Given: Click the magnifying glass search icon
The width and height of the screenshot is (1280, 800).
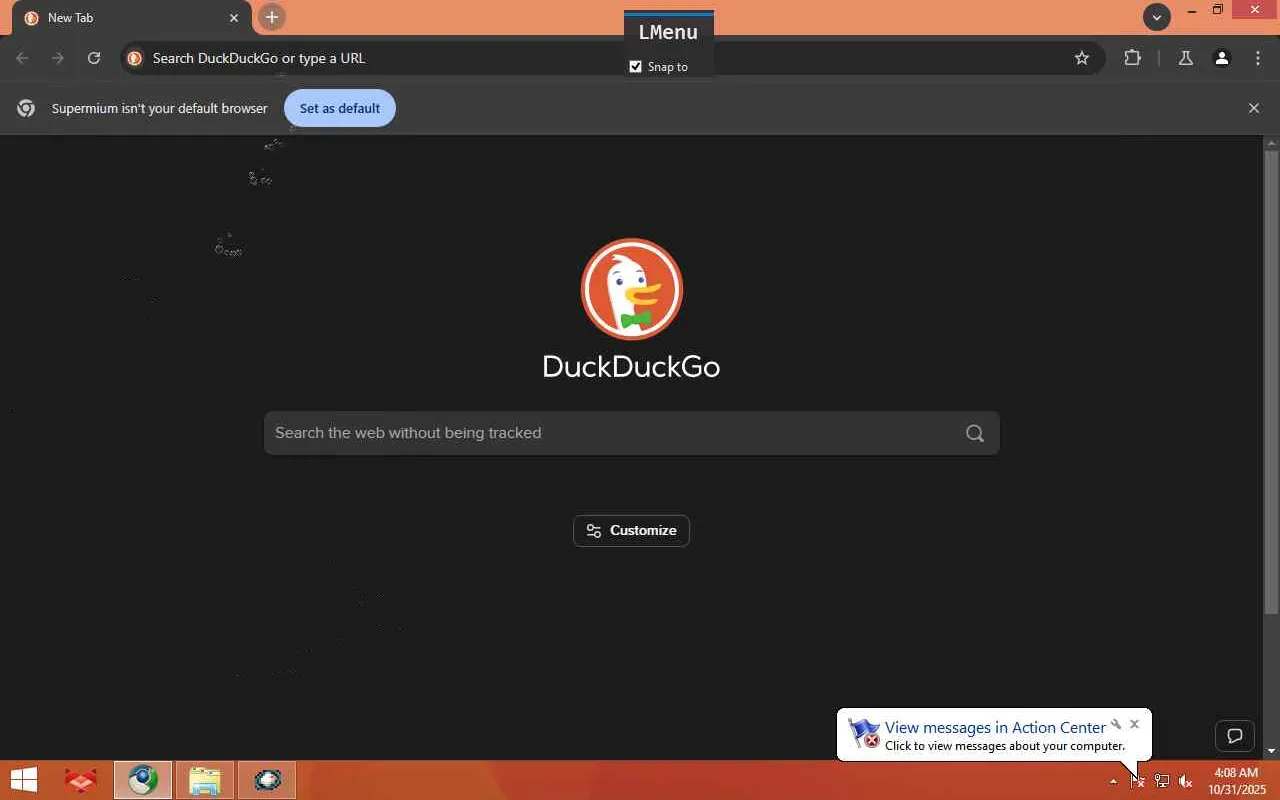Looking at the screenshot, I should 975,433.
